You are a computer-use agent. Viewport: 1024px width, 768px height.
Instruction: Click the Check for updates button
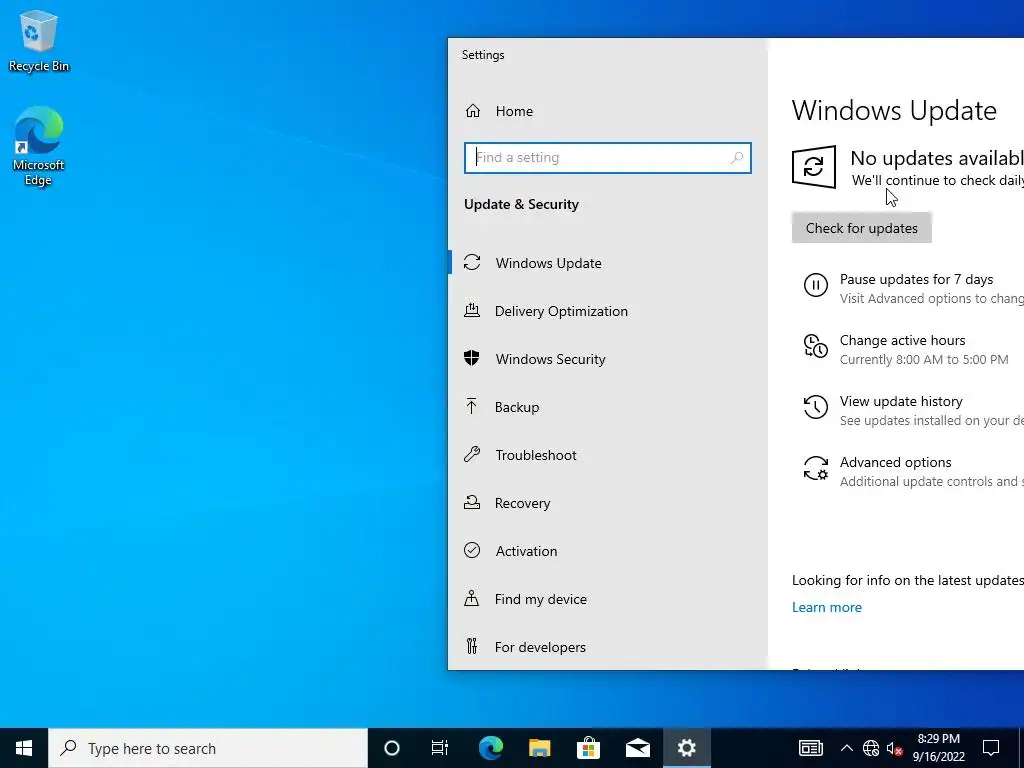pos(861,228)
